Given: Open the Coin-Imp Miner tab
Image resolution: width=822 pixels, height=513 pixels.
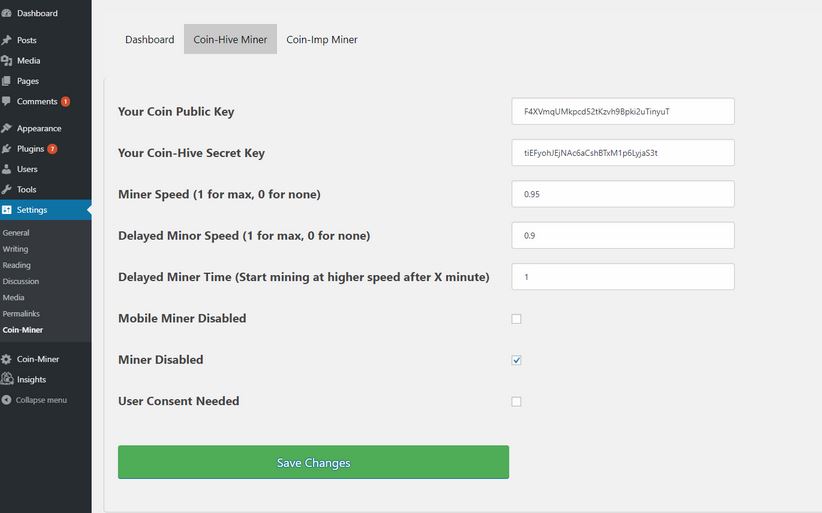Looking at the screenshot, I should point(322,39).
